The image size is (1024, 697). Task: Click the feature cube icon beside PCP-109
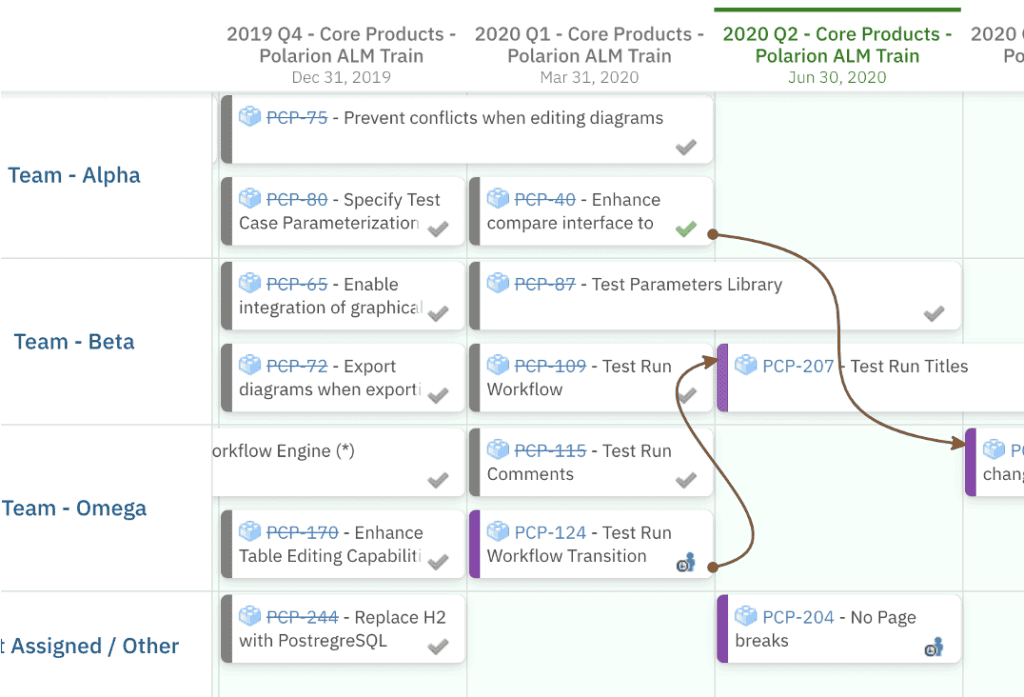[498, 364]
